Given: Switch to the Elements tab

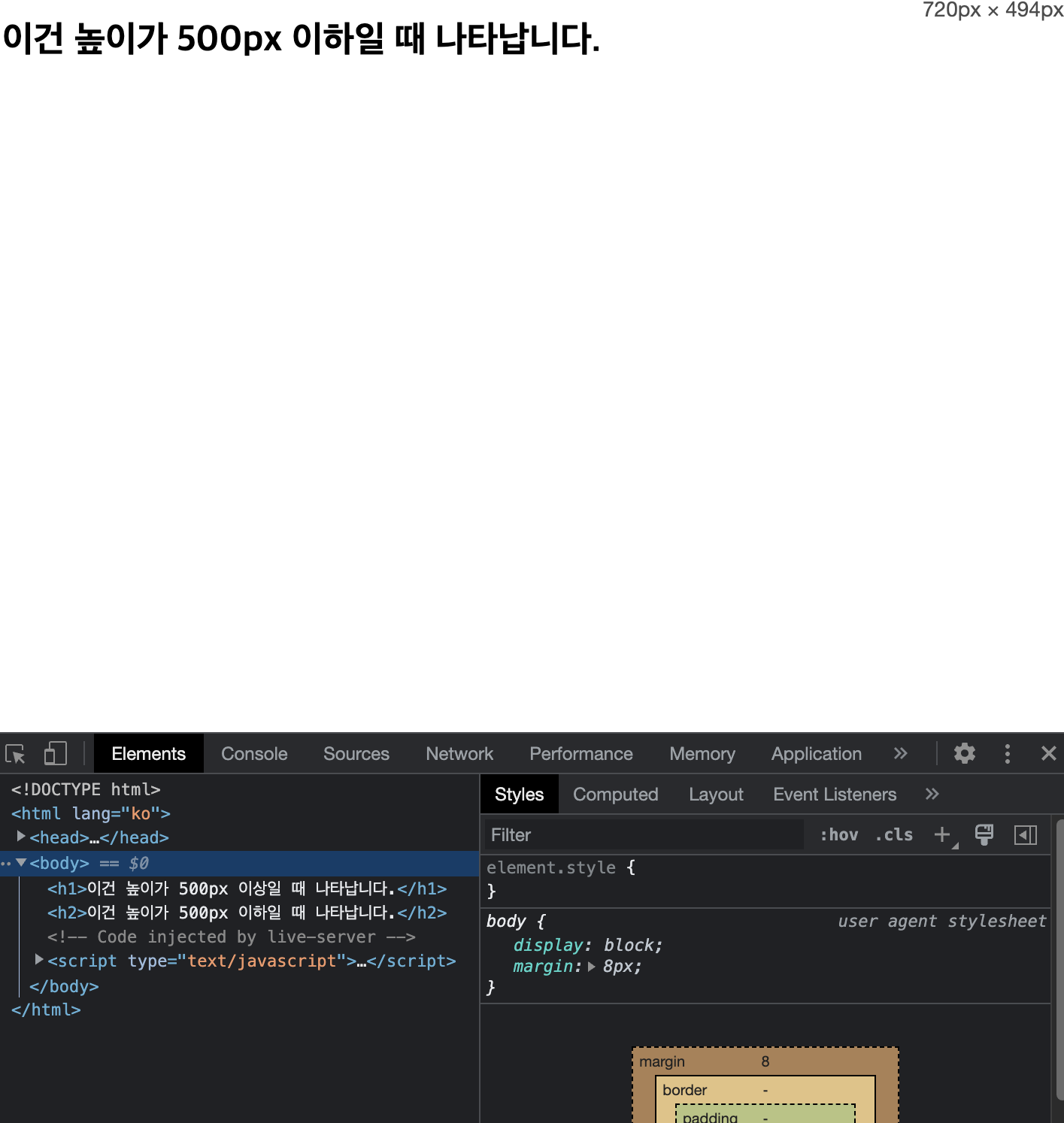Looking at the screenshot, I should pyautogui.click(x=148, y=754).
